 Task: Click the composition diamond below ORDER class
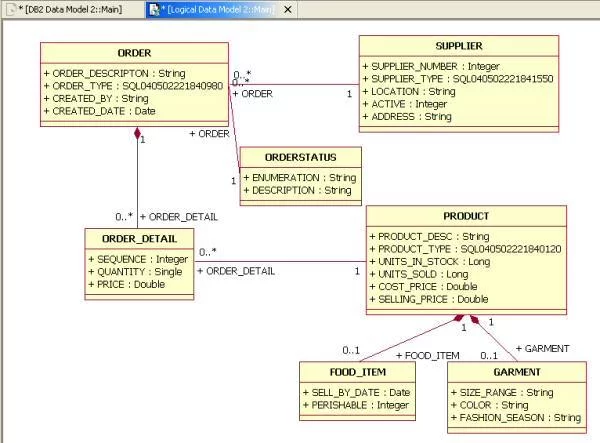coord(137,134)
